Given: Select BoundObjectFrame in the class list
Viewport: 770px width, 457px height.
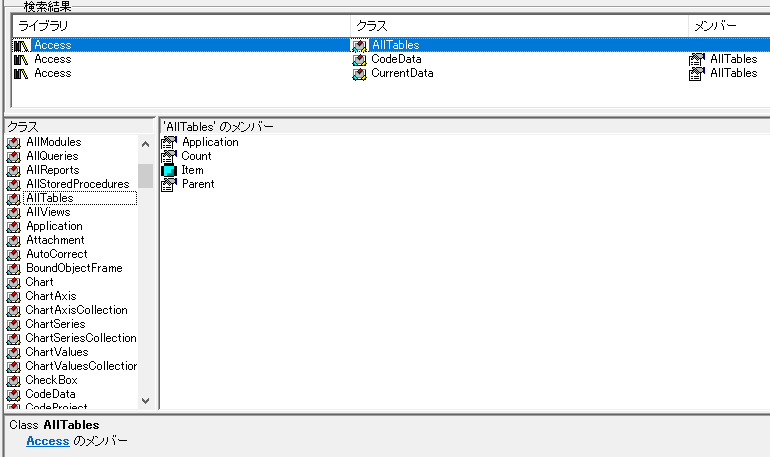Looking at the screenshot, I should (74, 268).
